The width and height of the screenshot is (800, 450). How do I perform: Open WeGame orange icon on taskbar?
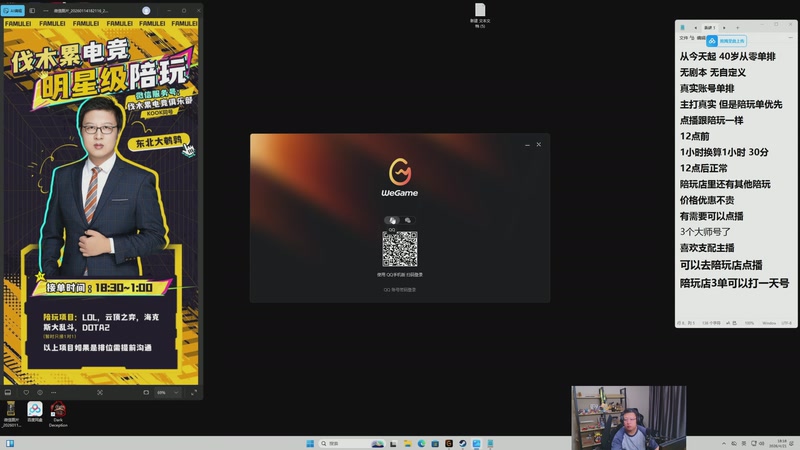pos(449,443)
